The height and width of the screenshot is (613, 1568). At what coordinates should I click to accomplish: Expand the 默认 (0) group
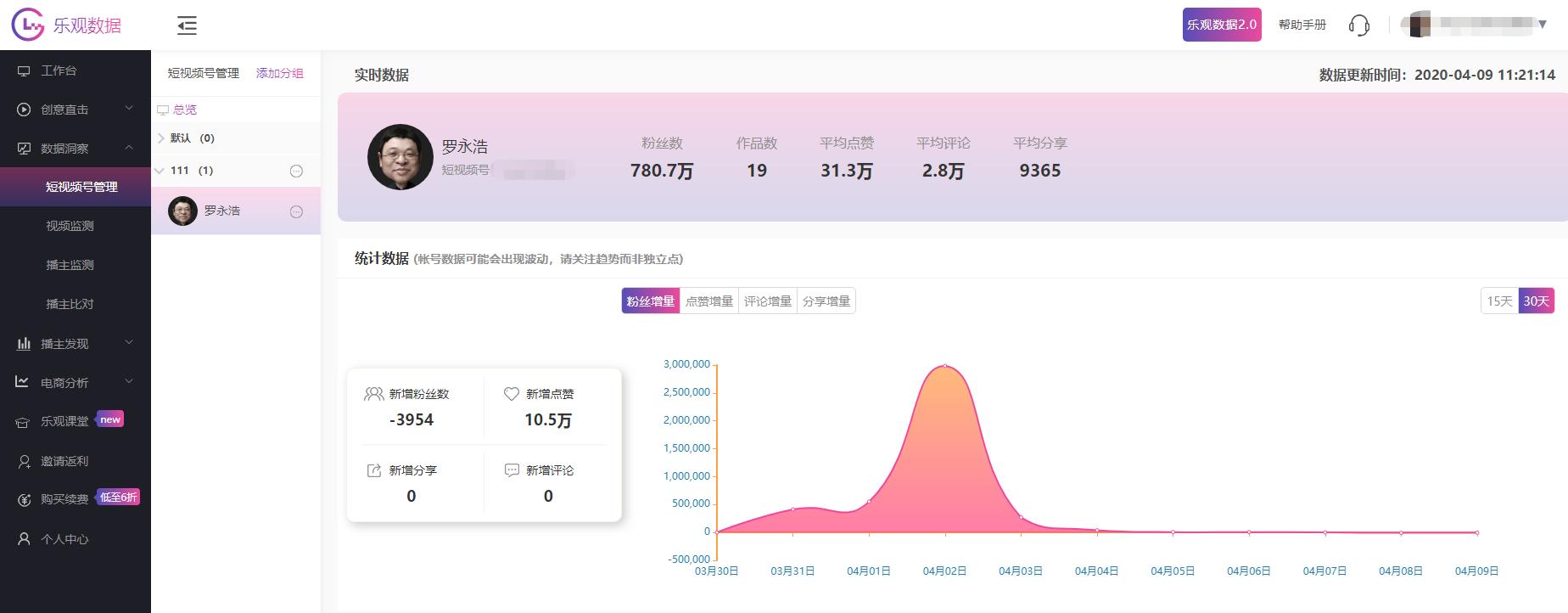pos(161,138)
